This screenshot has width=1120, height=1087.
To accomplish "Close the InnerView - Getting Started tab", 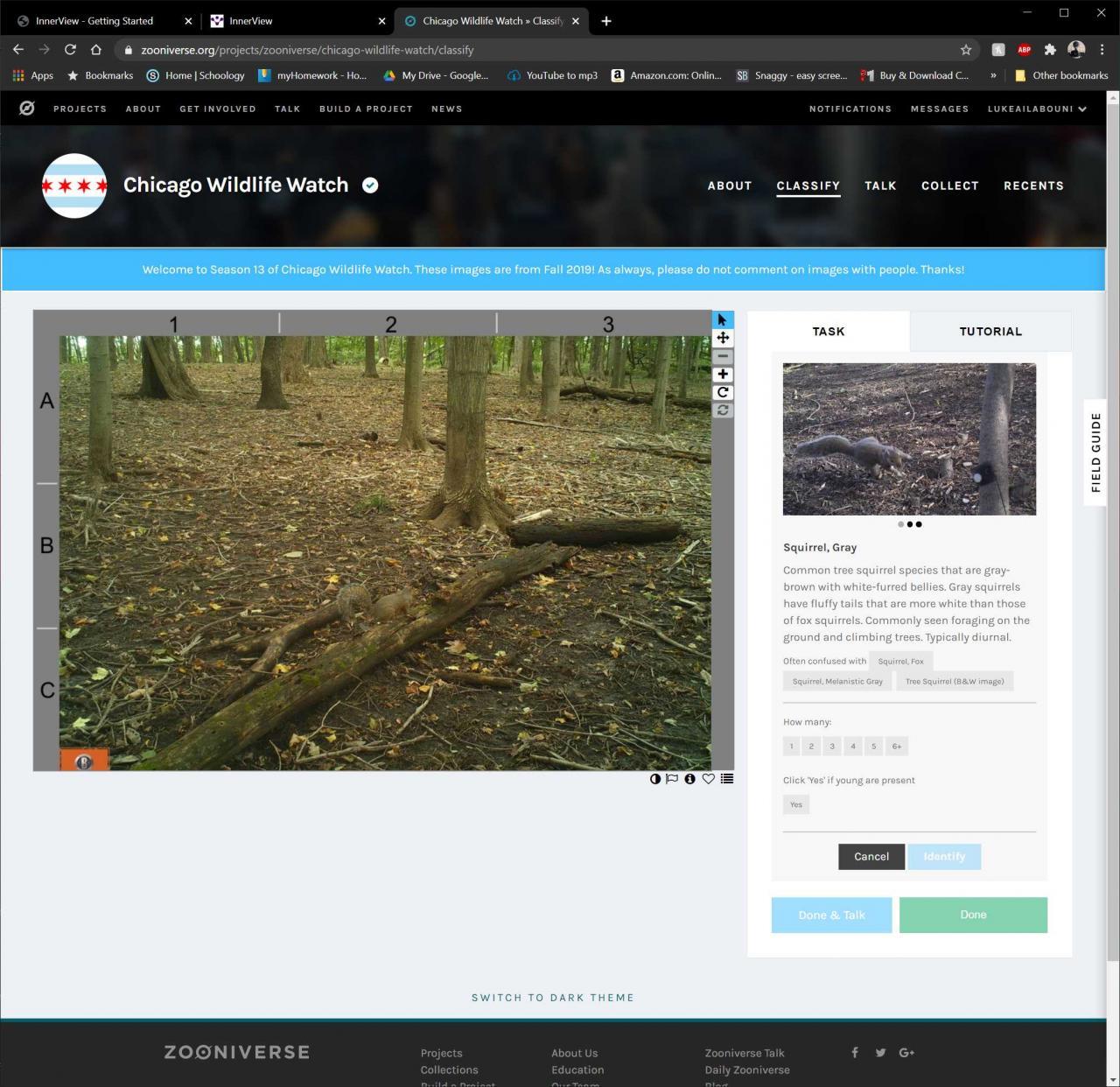I will (x=188, y=21).
